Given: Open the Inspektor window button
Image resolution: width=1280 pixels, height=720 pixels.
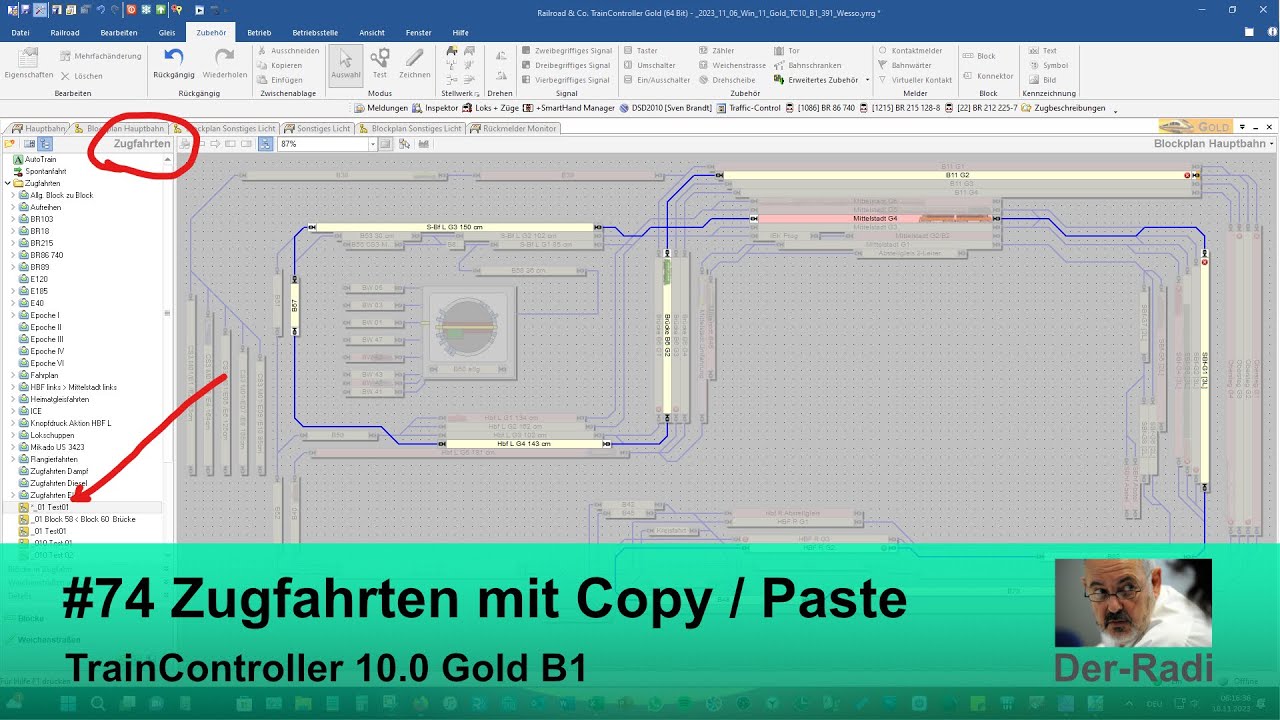Looking at the screenshot, I should pos(436,108).
